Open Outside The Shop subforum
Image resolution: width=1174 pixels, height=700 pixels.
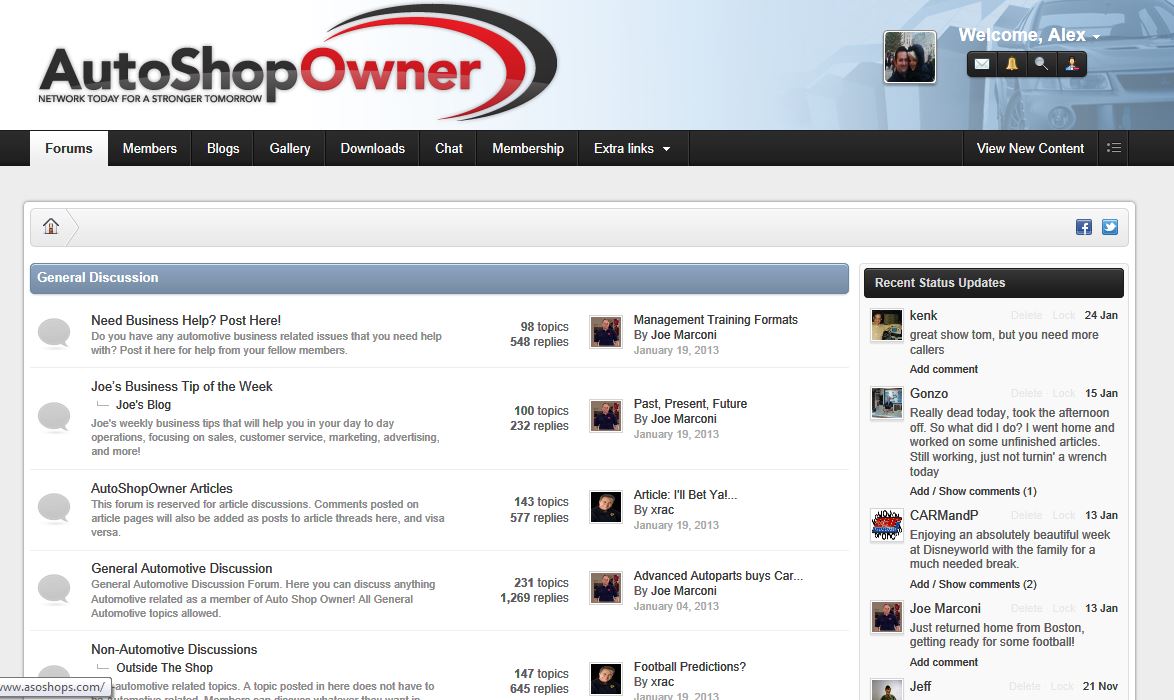[164, 668]
